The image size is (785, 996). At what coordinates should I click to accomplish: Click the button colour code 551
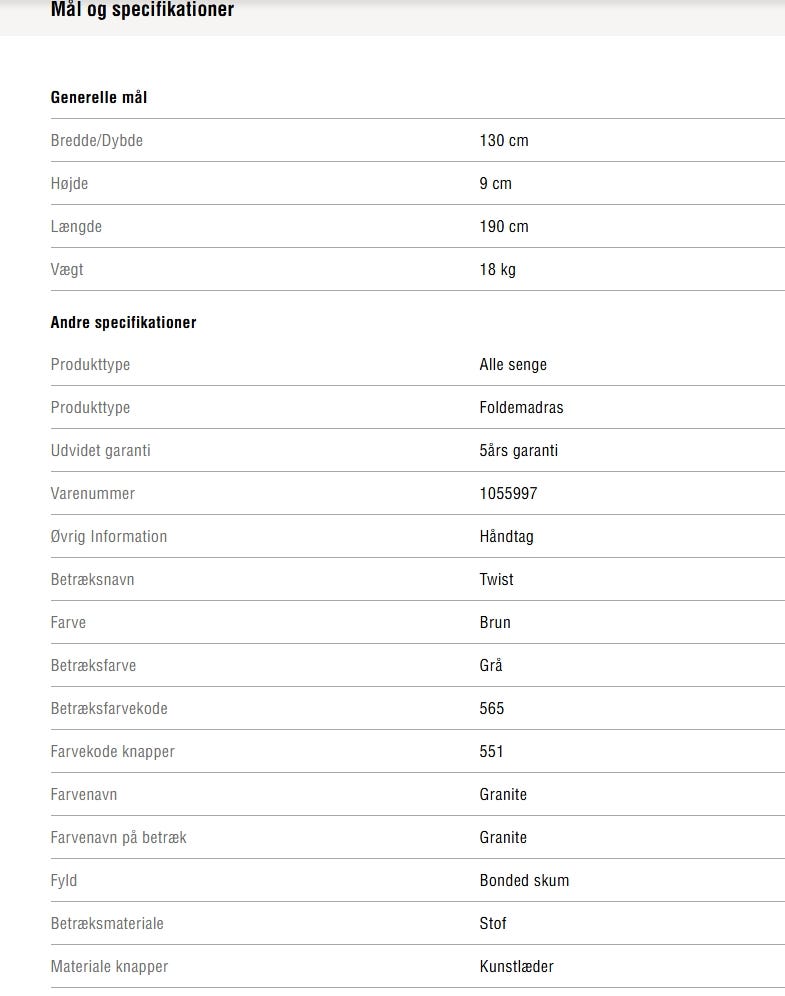pos(492,752)
